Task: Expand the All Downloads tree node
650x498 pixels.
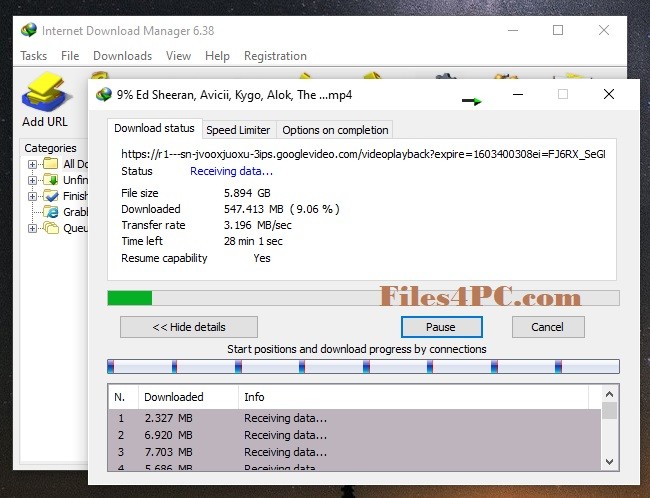Action: click(x=32, y=164)
